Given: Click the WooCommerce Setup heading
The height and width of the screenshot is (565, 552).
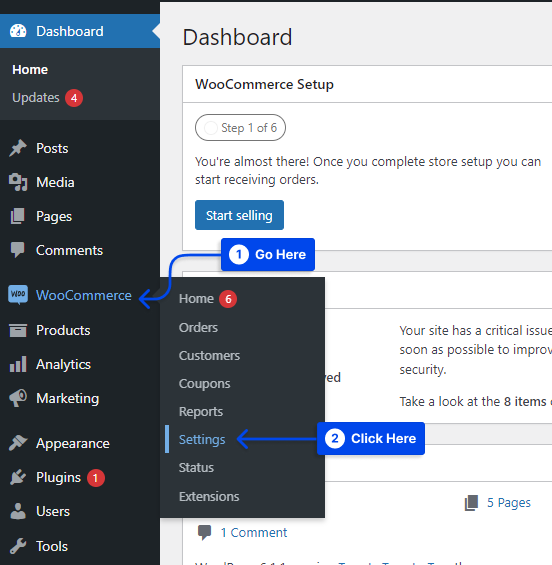Looking at the screenshot, I should tap(264, 84).
